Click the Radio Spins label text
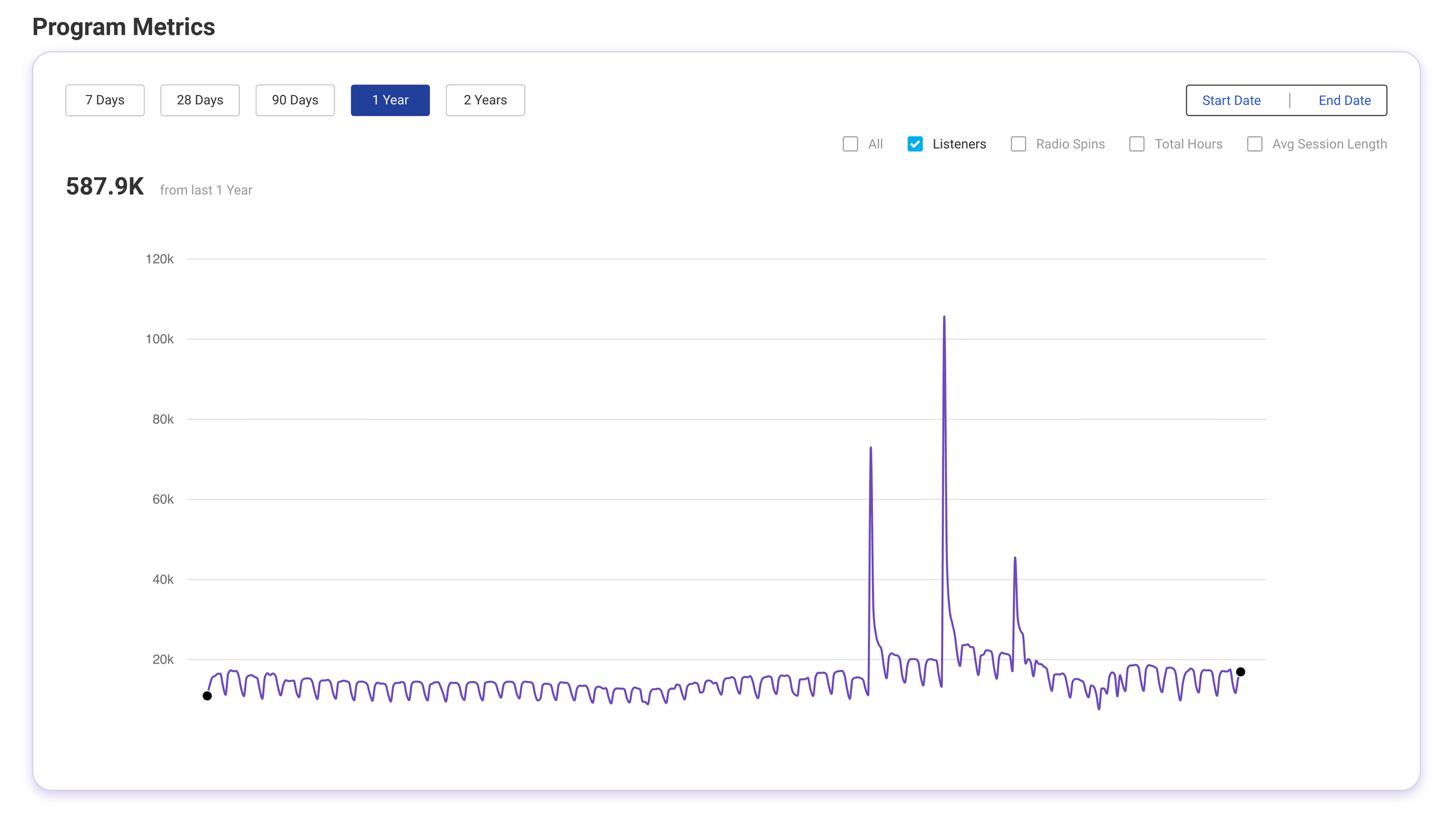The image size is (1456, 815). (1070, 144)
